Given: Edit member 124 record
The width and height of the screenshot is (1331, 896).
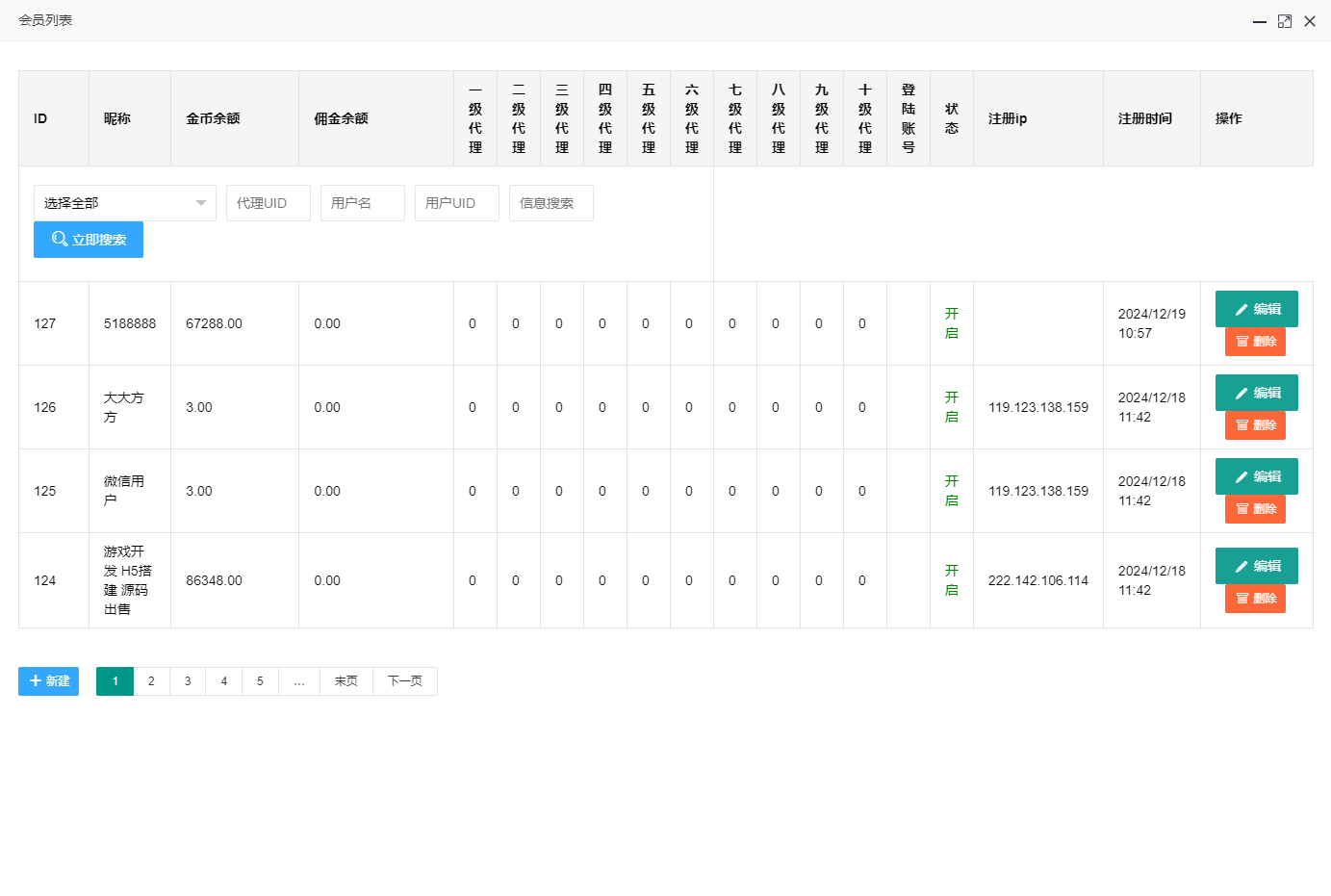Looking at the screenshot, I should tap(1256, 566).
